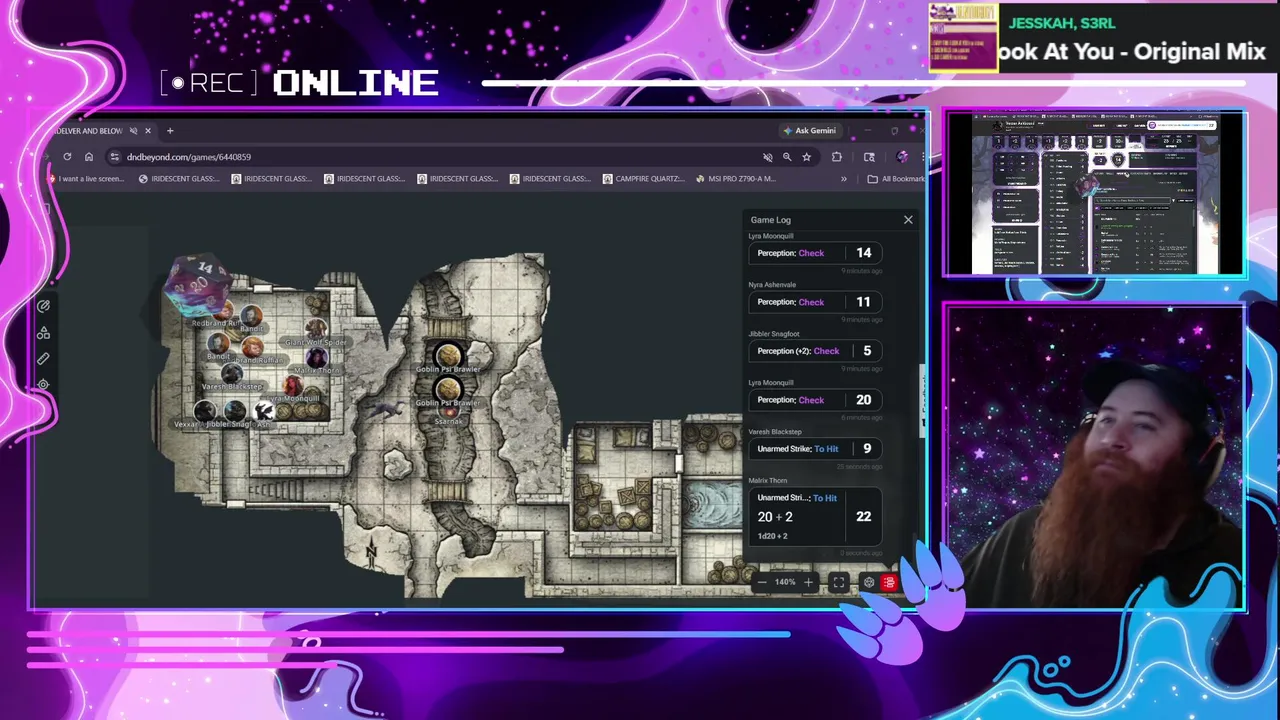Select the Ssarnak token
Screen dimensions: 1280x720
[448, 413]
